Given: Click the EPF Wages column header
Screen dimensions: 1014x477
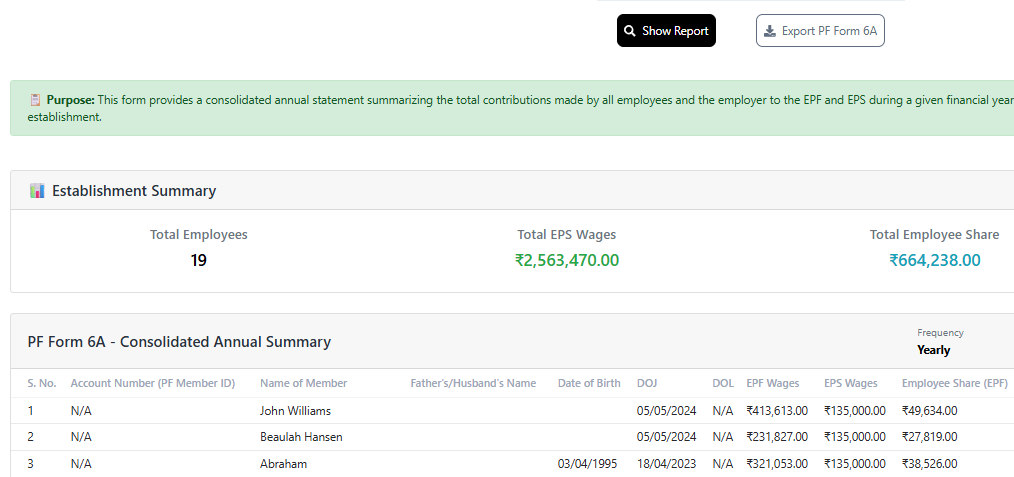Looking at the screenshot, I should 772,383.
